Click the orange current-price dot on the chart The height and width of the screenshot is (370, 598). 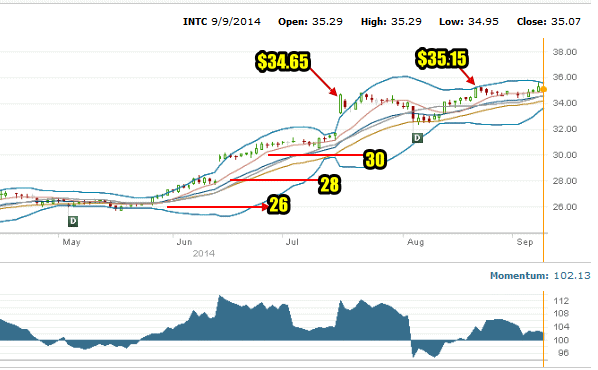544,89
